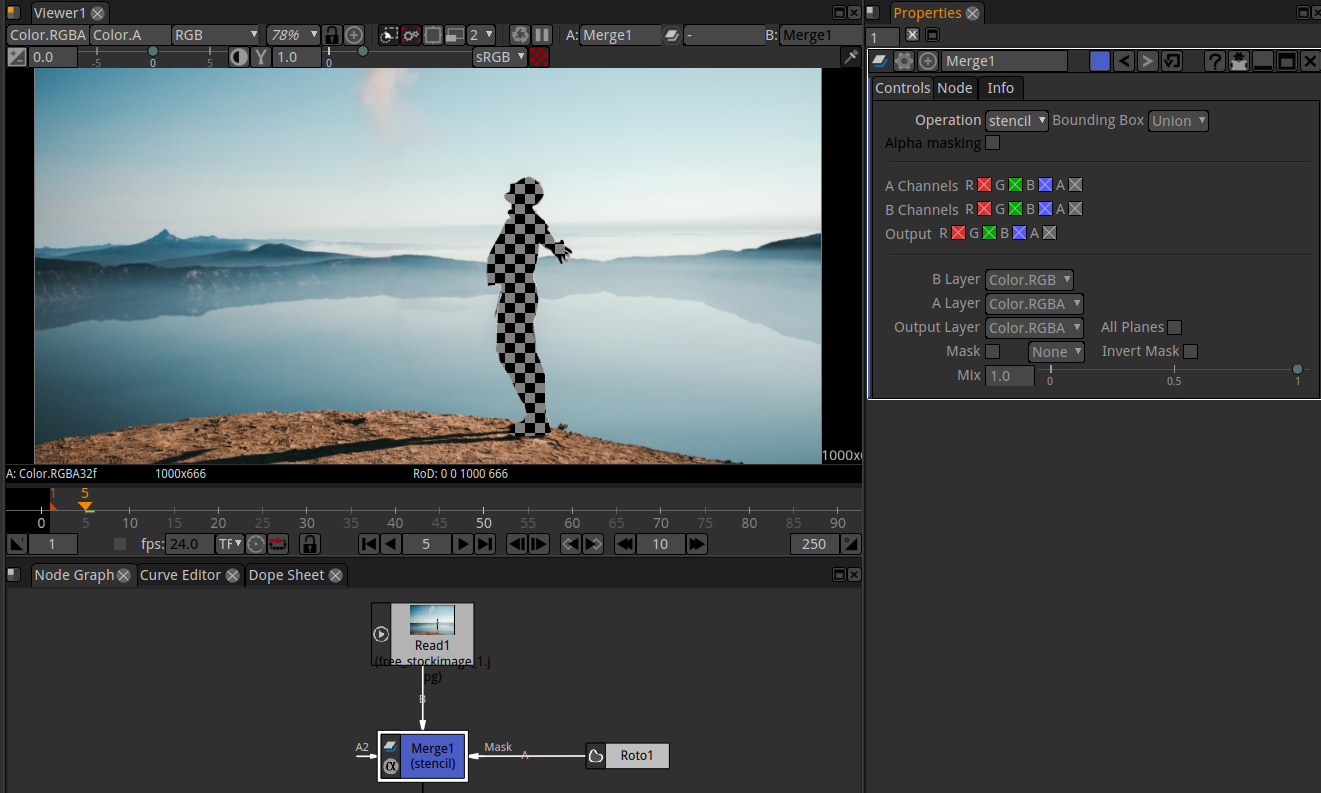Open the Dope Sheet tab
The width and height of the screenshot is (1321, 793).
tap(288, 575)
